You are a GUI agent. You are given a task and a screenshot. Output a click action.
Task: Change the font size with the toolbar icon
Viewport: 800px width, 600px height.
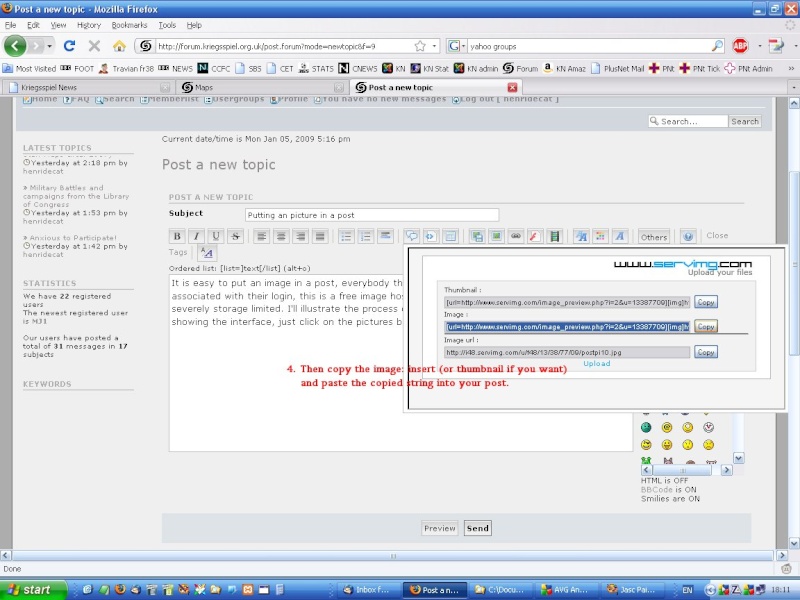coord(581,236)
